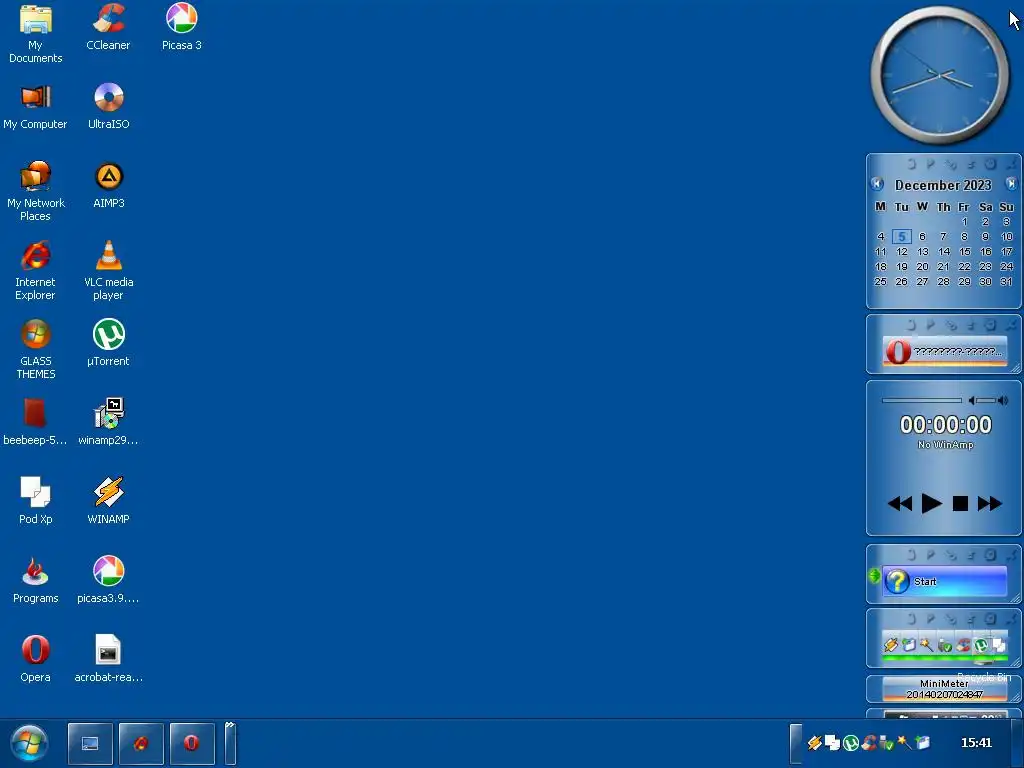Select the picasa3.9.... installer file
Image resolution: width=1024 pixels, height=768 pixels.
pyautogui.click(x=108, y=581)
